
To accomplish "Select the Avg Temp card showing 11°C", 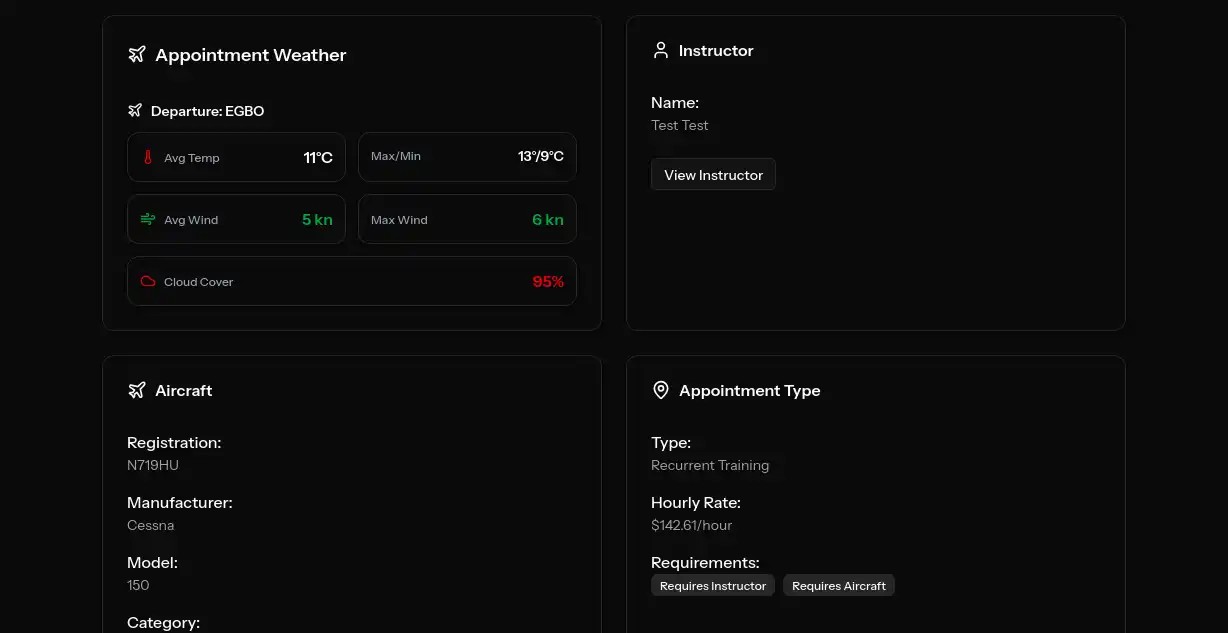I will click(x=236, y=157).
